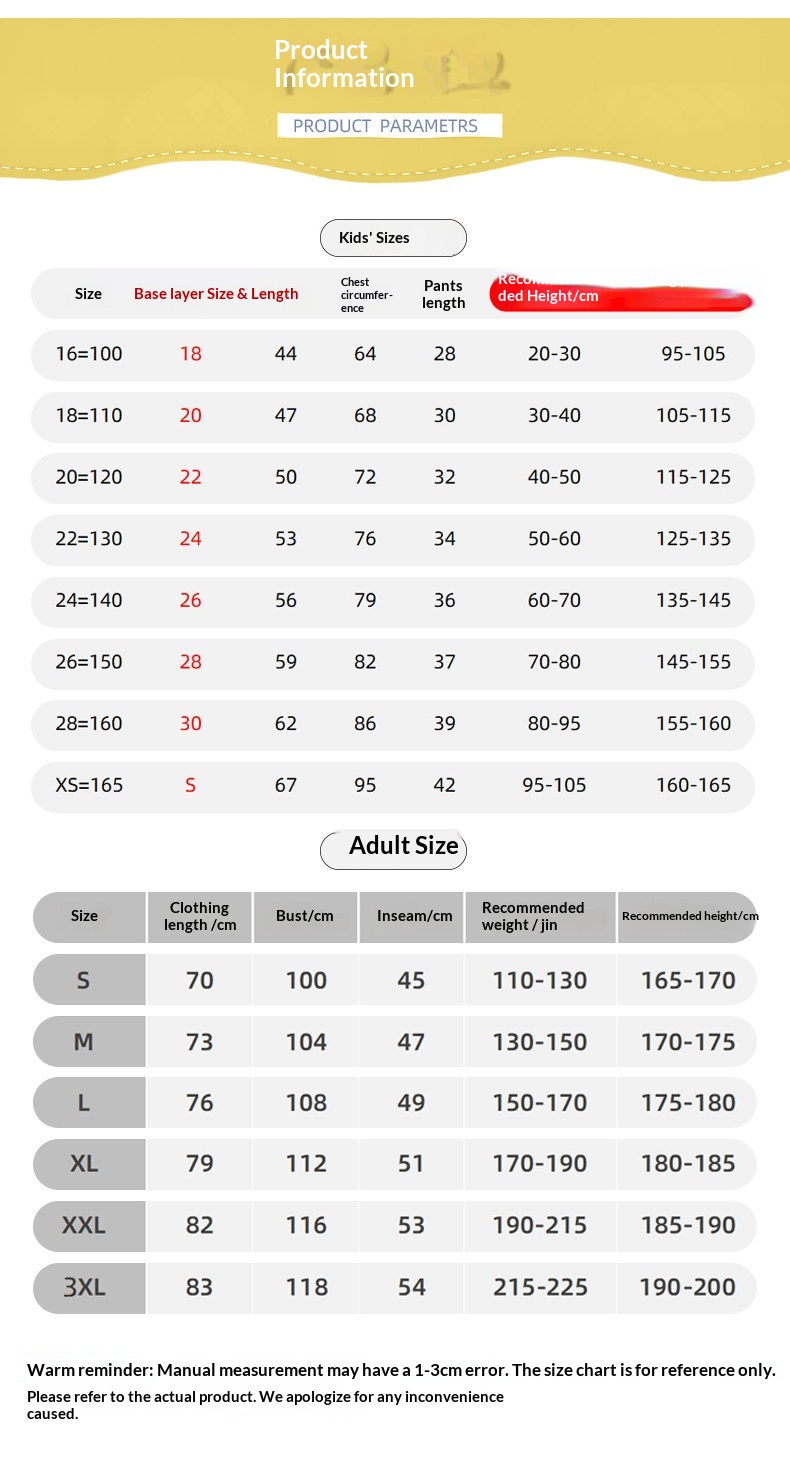Click the Inseam/cm column header

(414, 916)
